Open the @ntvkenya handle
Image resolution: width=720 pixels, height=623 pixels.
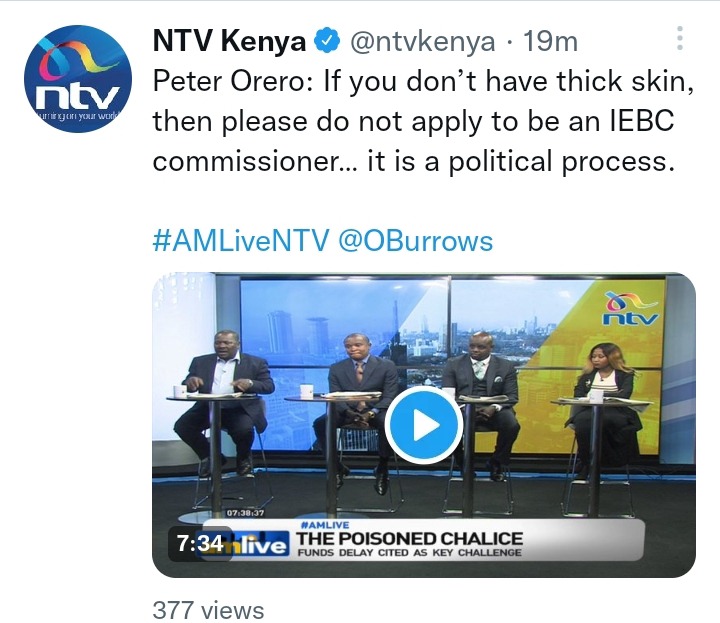[x=423, y=41]
